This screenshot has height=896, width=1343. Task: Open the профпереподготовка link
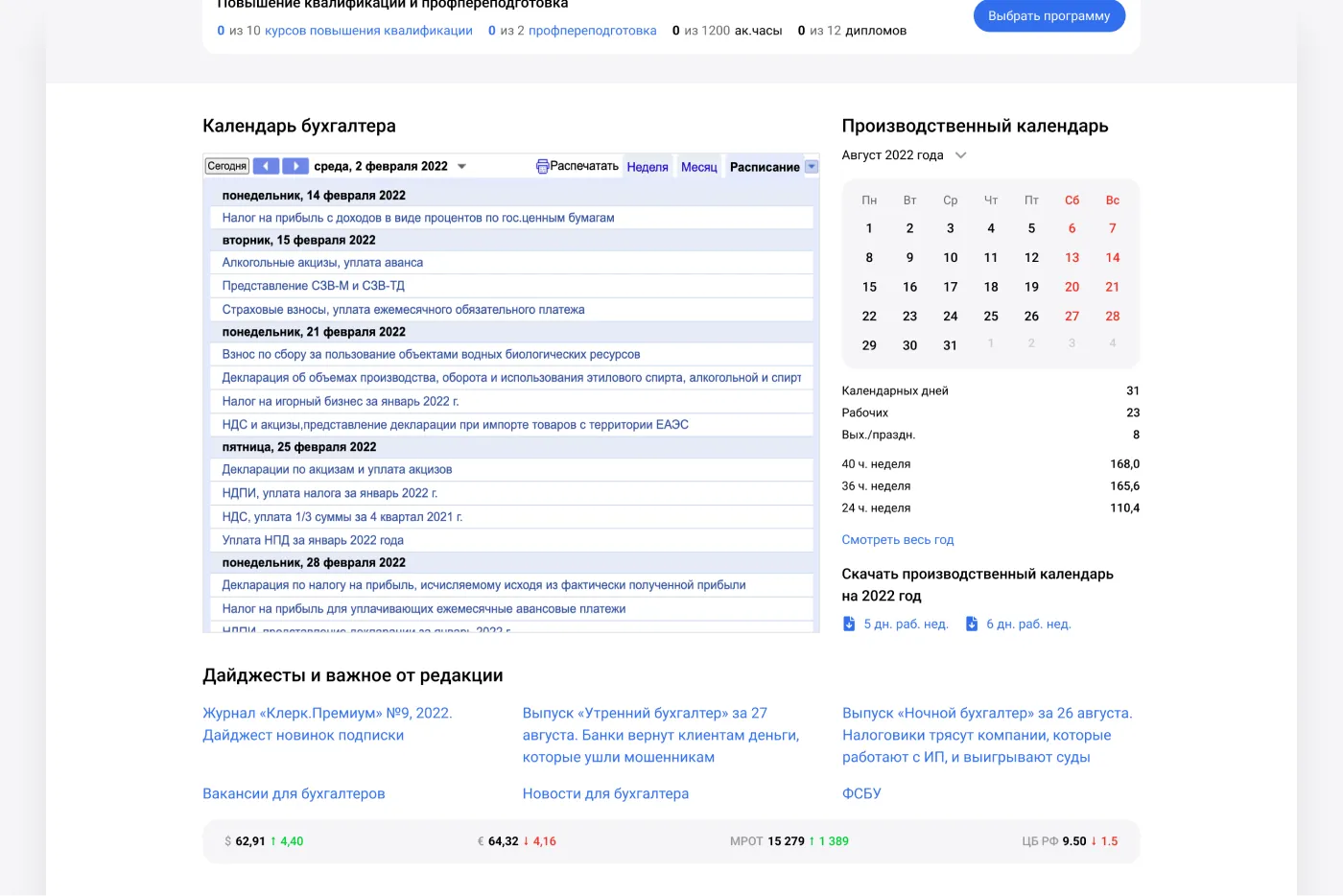[592, 31]
